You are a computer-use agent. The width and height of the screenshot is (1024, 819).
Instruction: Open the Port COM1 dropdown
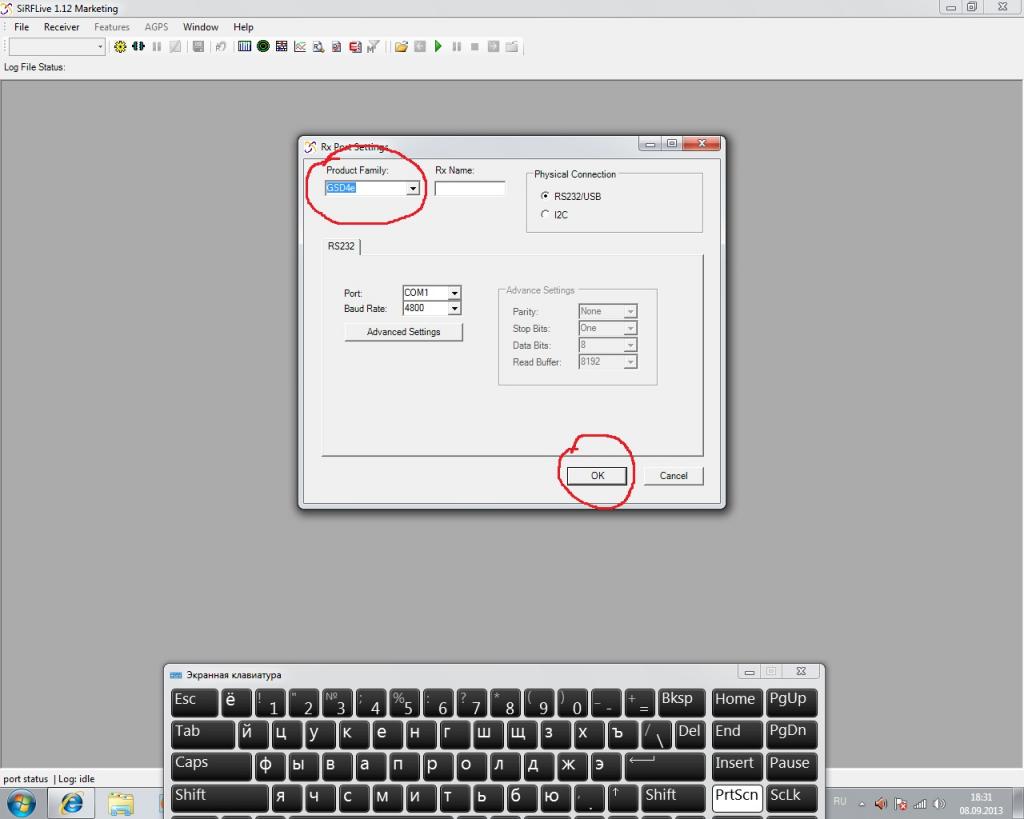[x=454, y=293]
